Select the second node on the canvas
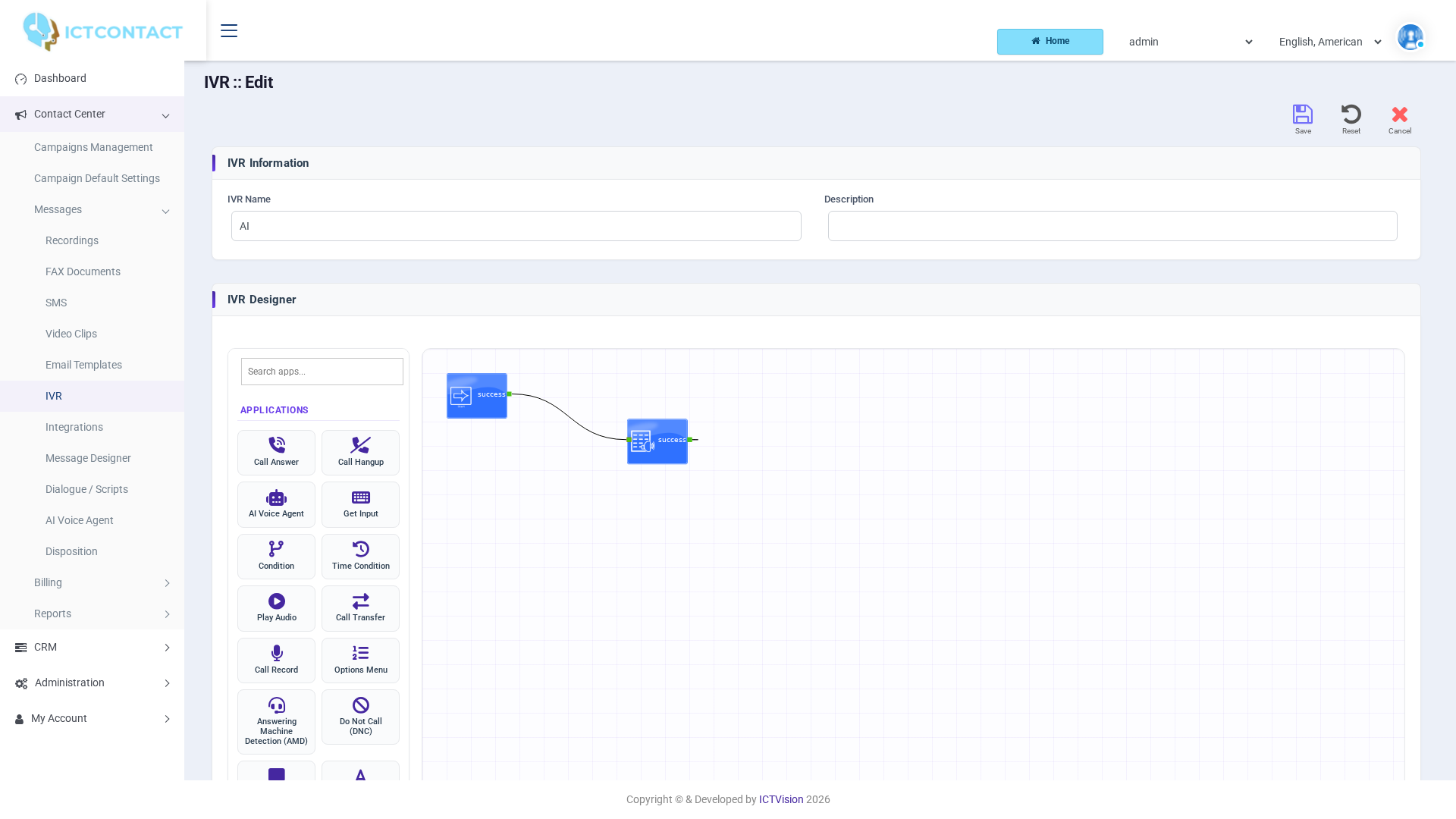 [657, 441]
